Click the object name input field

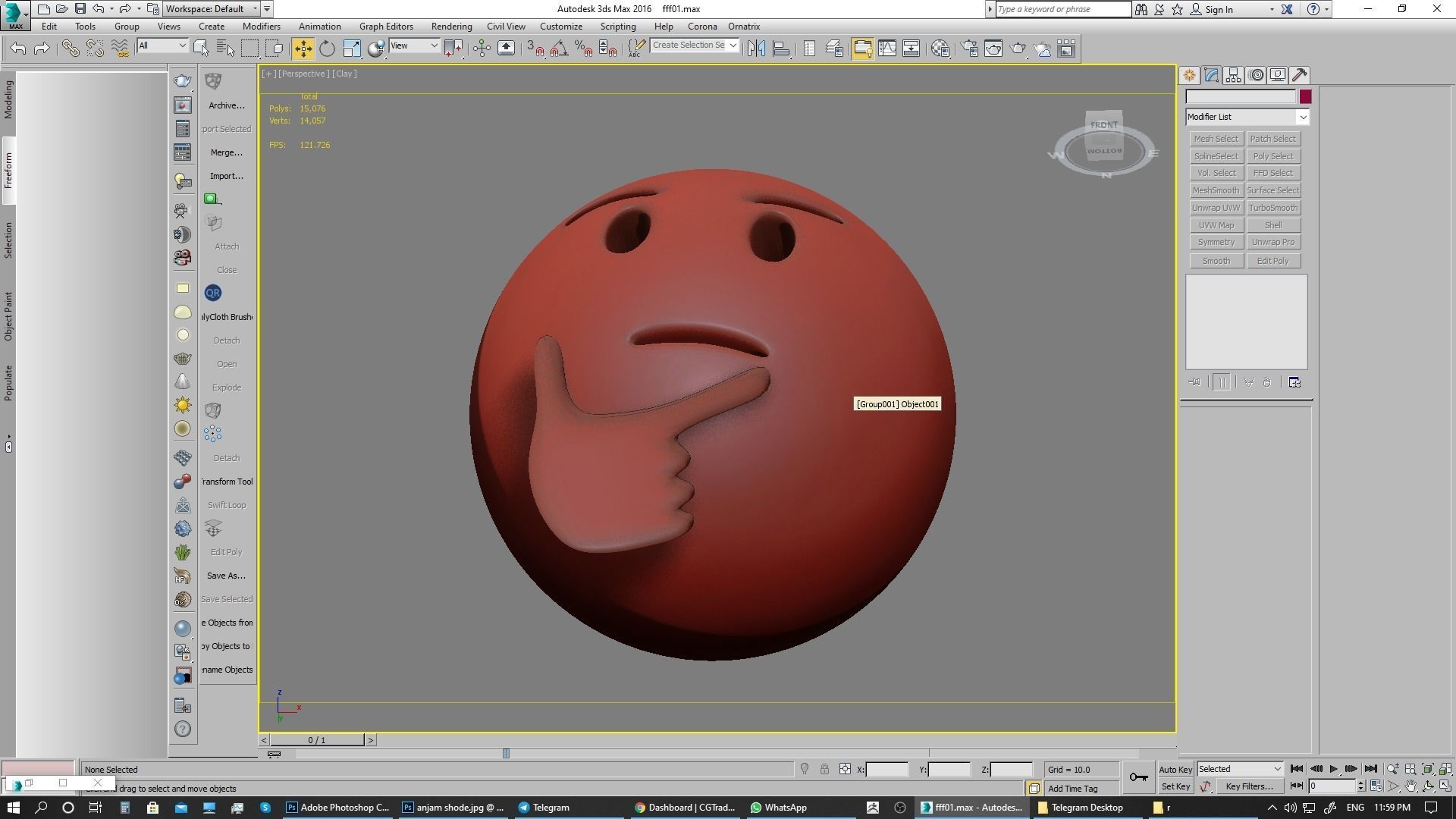(1241, 97)
